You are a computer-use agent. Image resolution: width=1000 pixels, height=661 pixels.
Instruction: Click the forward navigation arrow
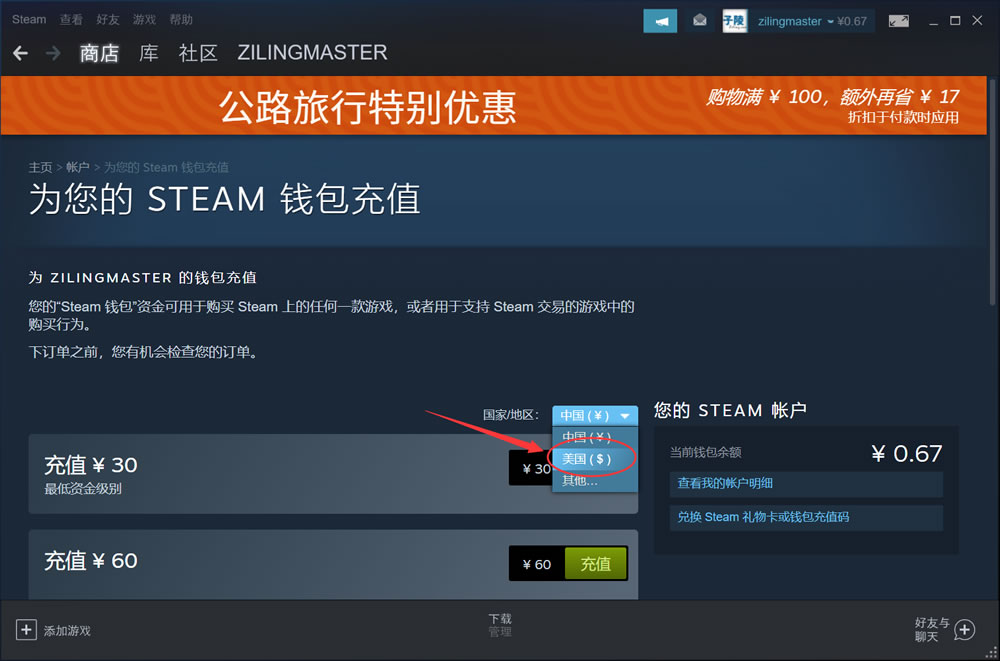click(54, 53)
